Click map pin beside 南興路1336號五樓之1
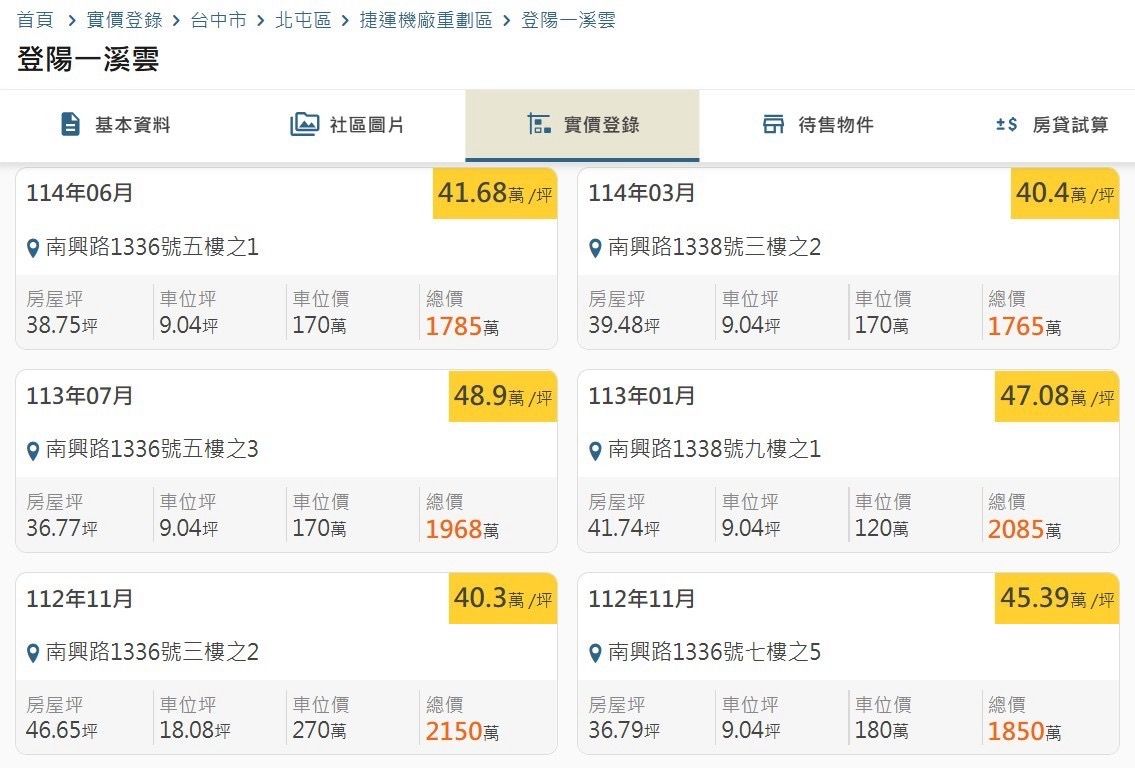The width and height of the screenshot is (1135, 768). tap(33, 248)
